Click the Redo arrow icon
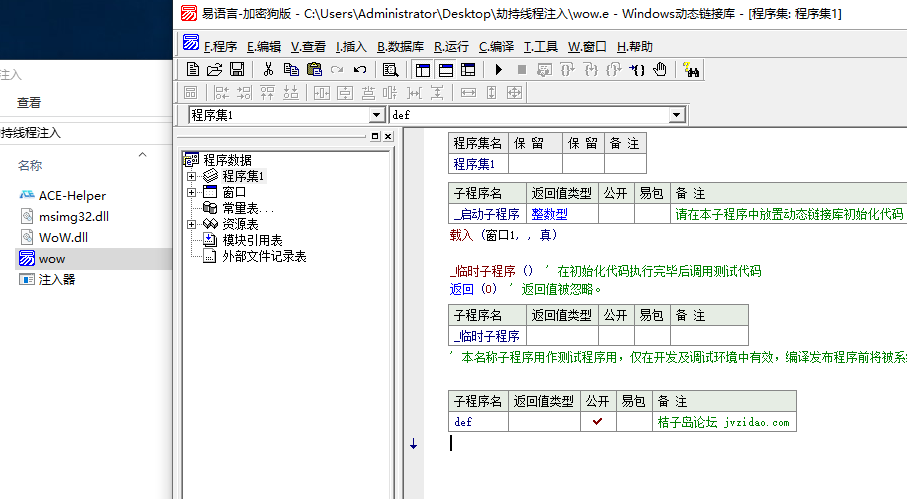The height and width of the screenshot is (499, 907). coord(337,70)
